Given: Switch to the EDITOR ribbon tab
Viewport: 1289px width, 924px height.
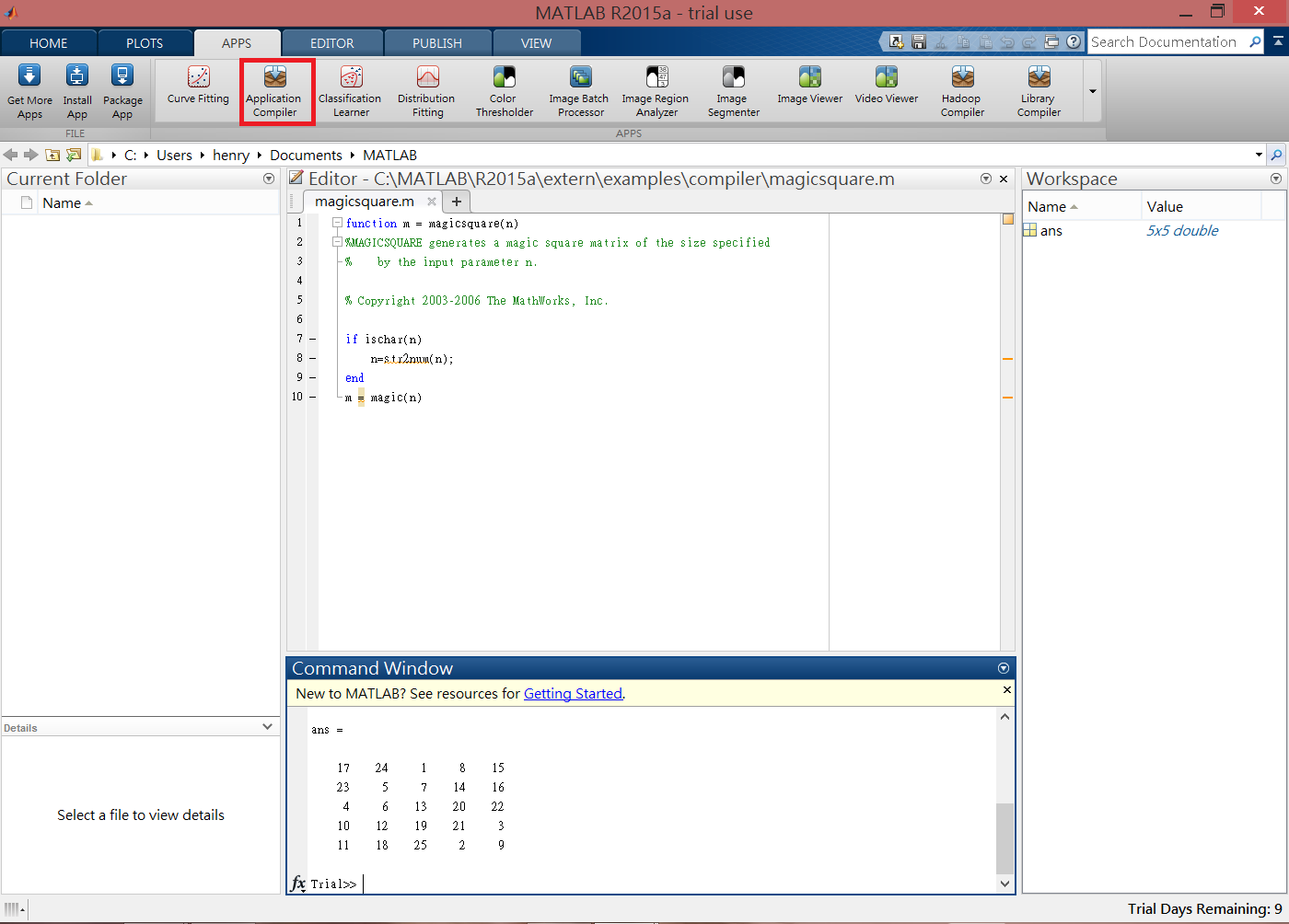Looking at the screenshot, I should (x=332, y=42).
